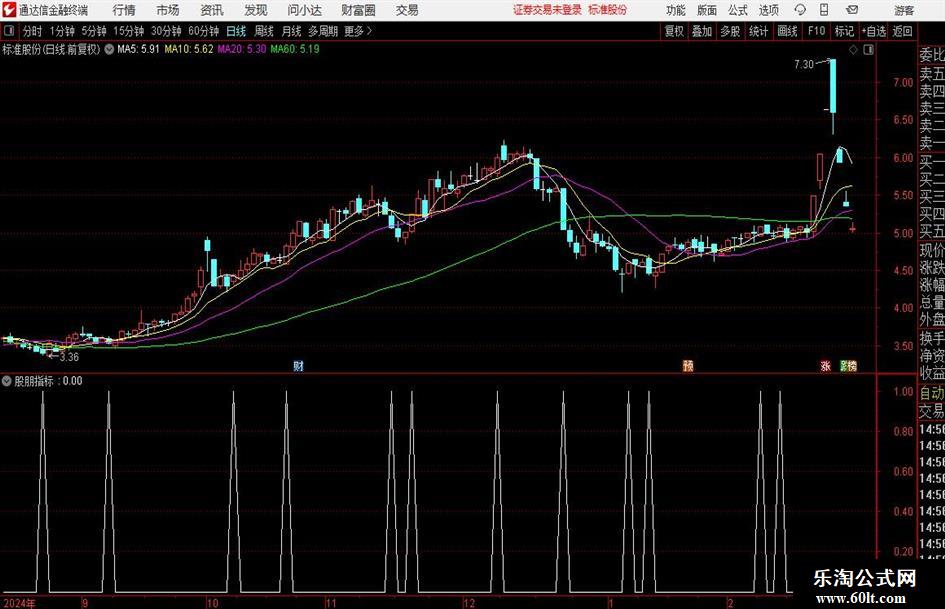Click the 标准股份 stock name link

point(608,10)
